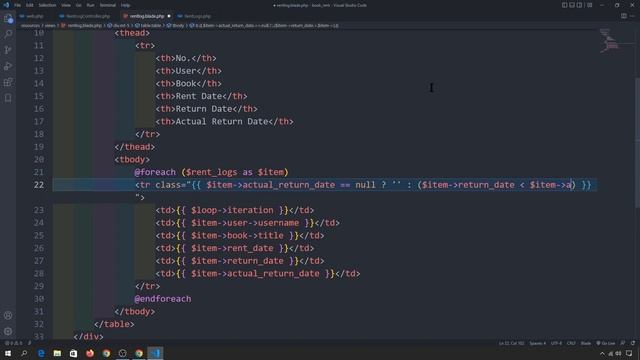Click the Blade language mode indicator
Viewport: 640px width, 360px height.
pos(586,343)
